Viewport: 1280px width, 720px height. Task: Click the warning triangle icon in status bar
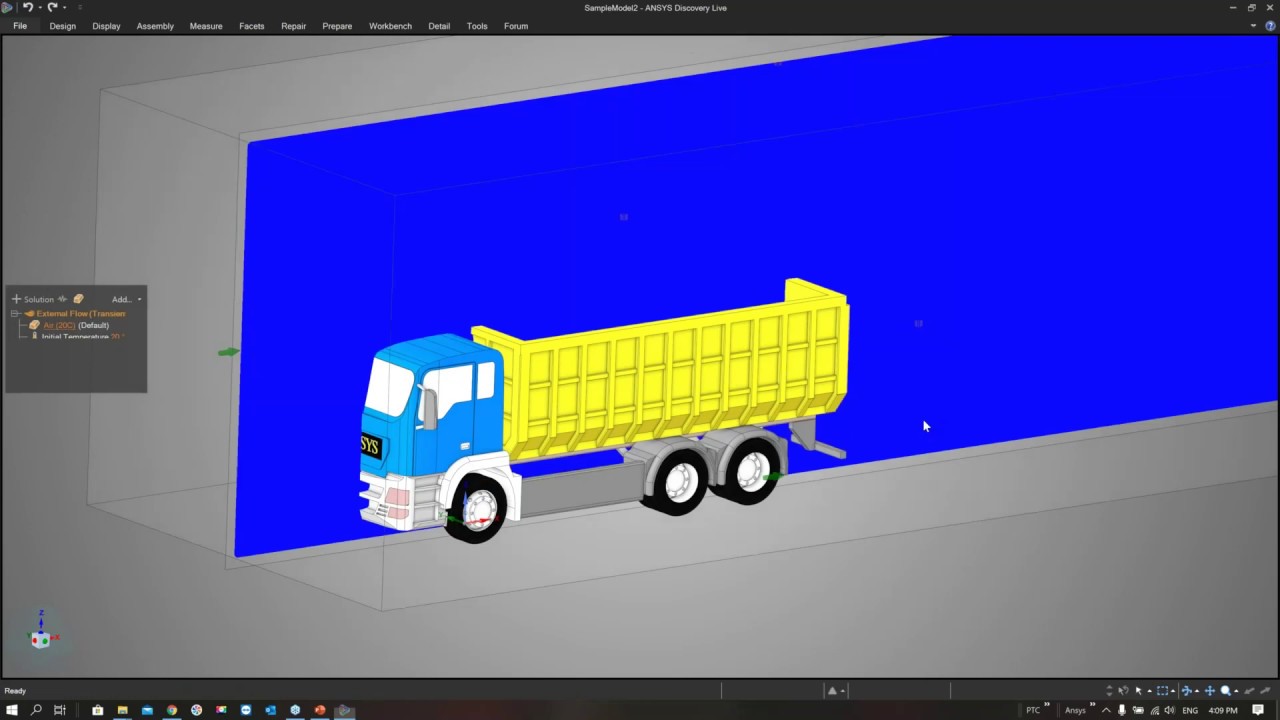[x=832, y=690]
